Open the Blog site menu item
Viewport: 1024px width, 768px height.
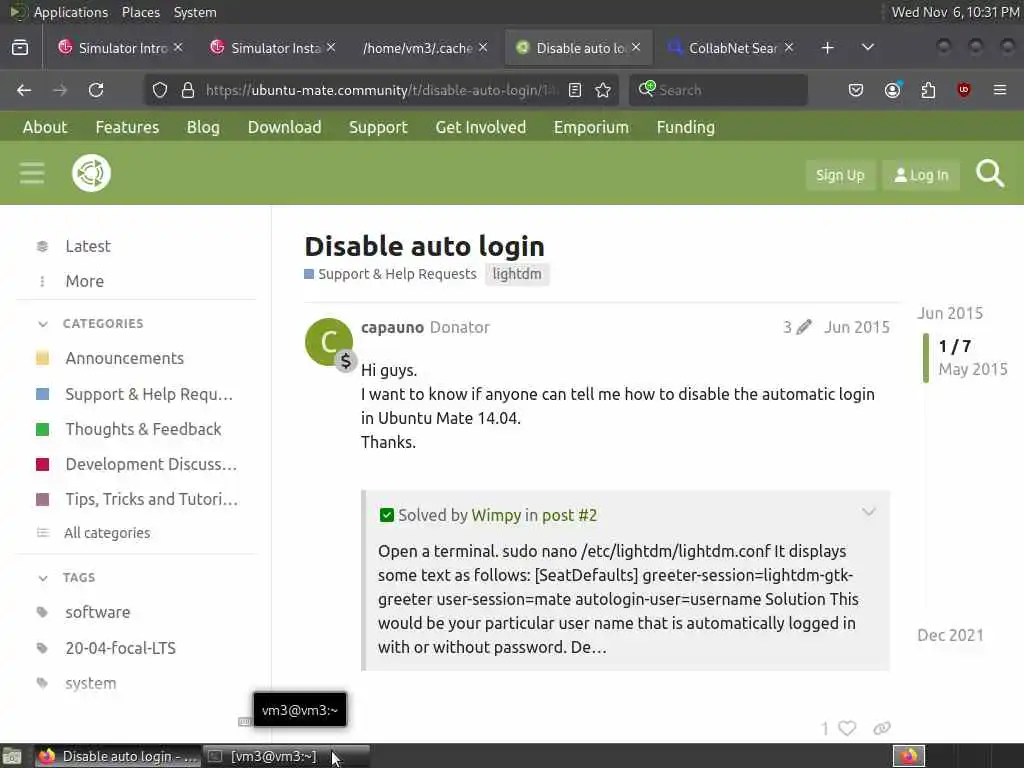click(x=203, y=127)
